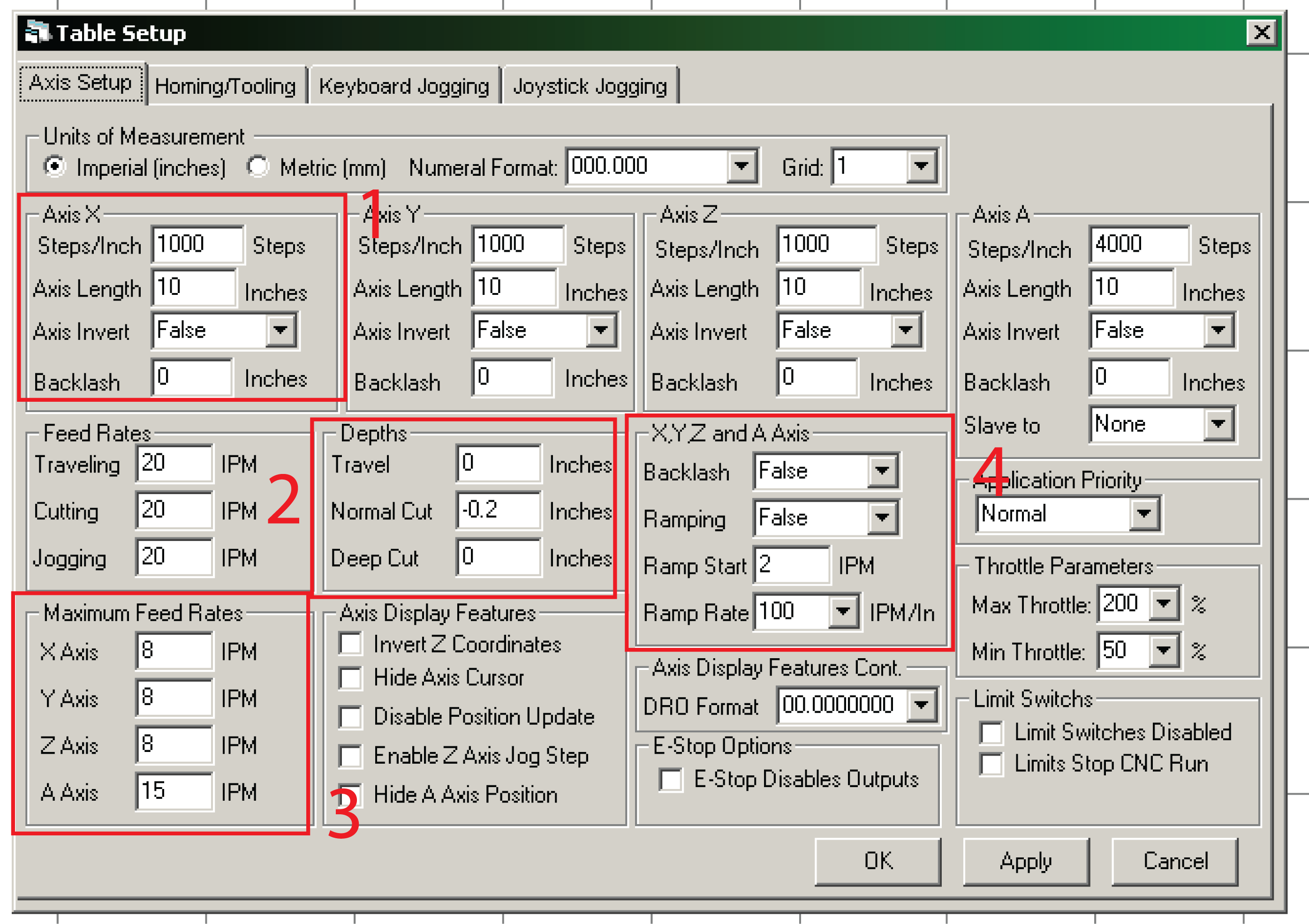Click Axis Z Axis Length field
Screen dimensions: 1309x924
(x=819, y=287)
